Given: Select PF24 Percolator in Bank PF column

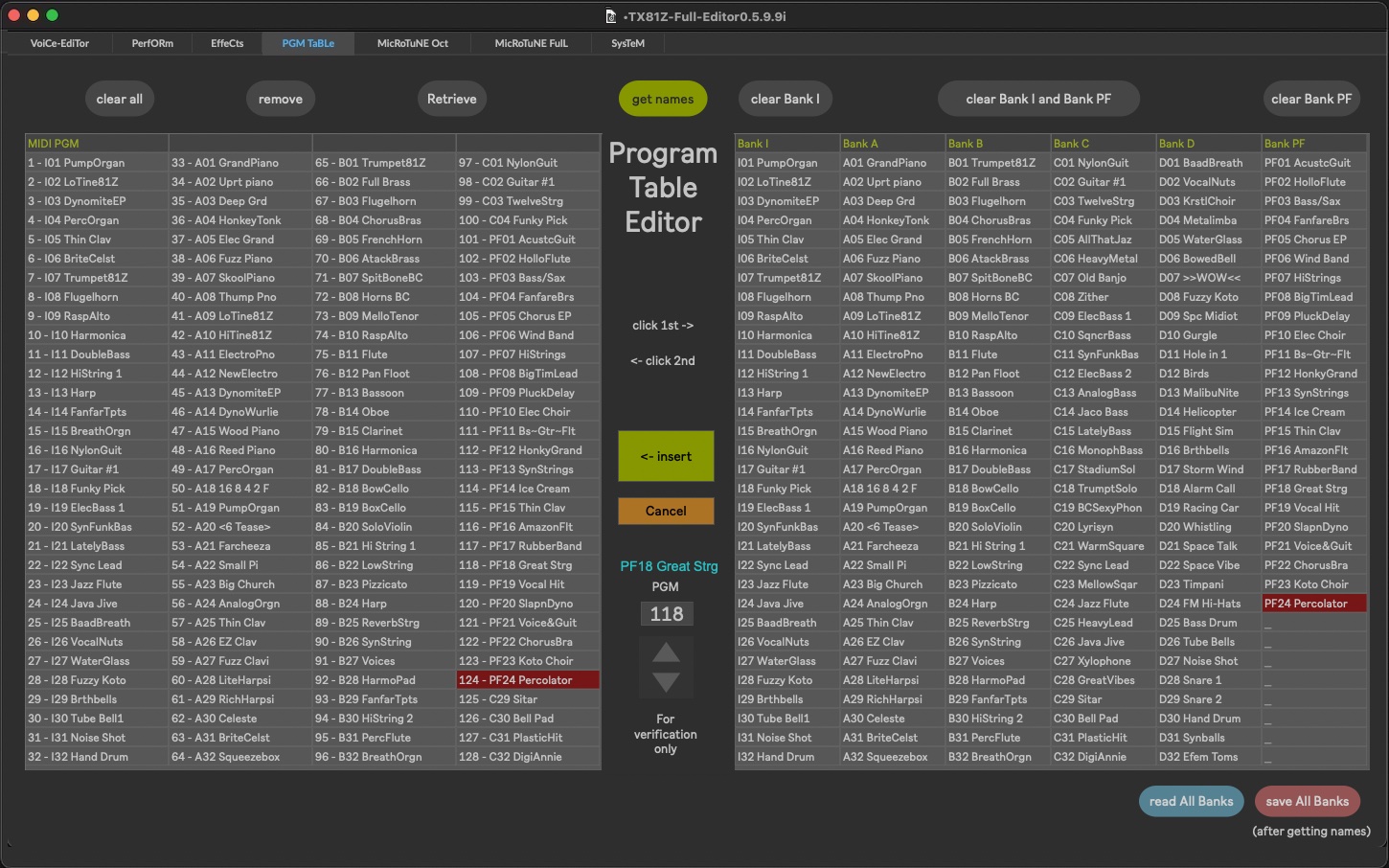Looking at the screenshot, I should coord(1313,604).
